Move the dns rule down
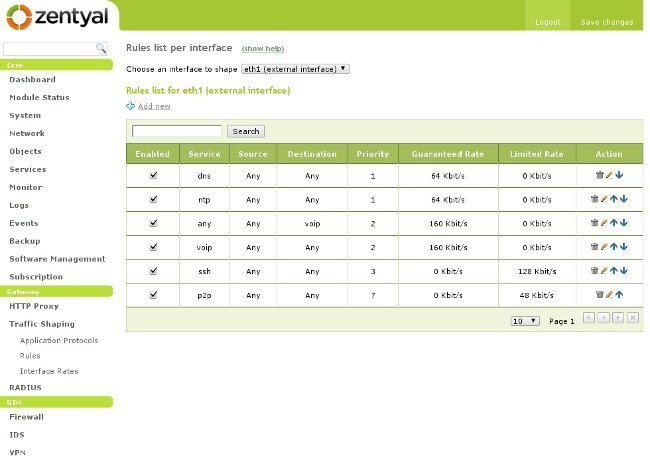650x468 pixels. 618,175
